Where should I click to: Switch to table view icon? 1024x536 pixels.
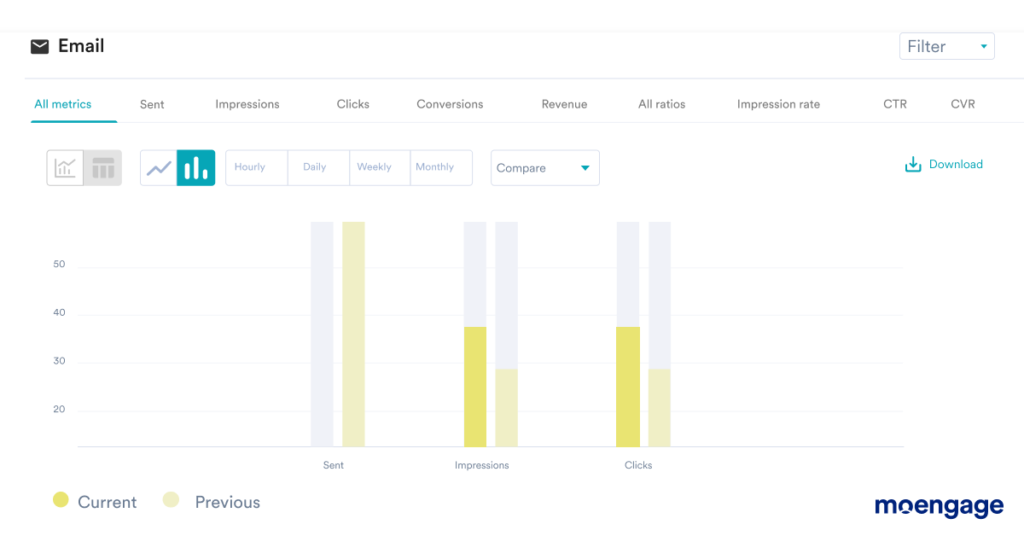(103, 168)
